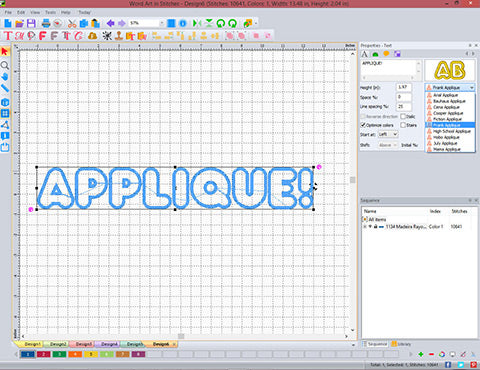Activate the red arrow Select tool
Image resolution: width=480 pixels, height=370 pixels.
pos(5,52)
